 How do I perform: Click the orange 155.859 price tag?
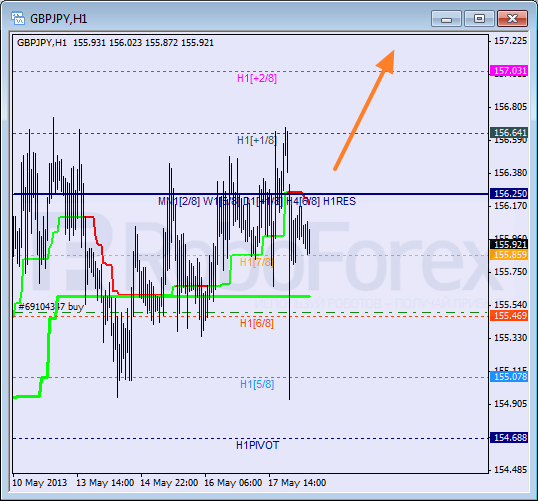[x=509, y=255]
